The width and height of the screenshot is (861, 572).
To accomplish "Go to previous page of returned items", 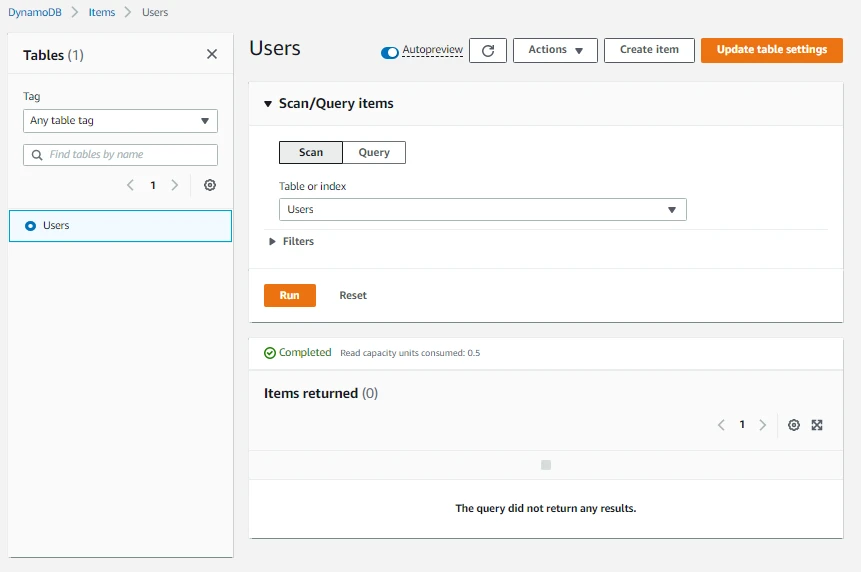I will click(721, 425).
